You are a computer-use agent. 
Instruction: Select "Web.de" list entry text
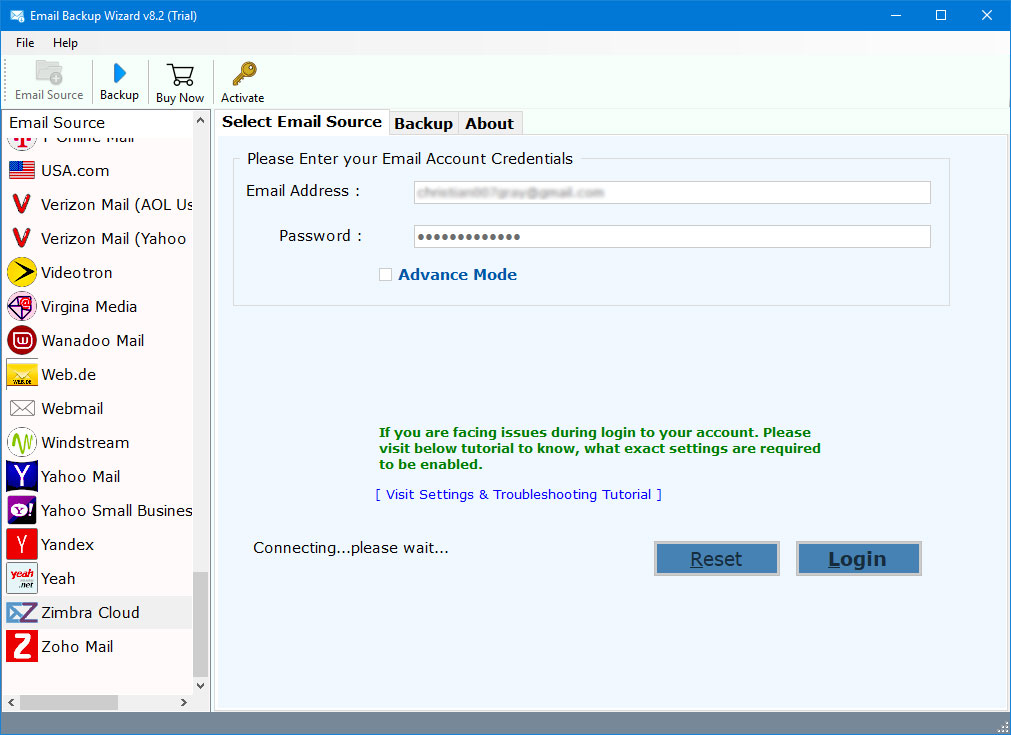[x=68, y=375]
